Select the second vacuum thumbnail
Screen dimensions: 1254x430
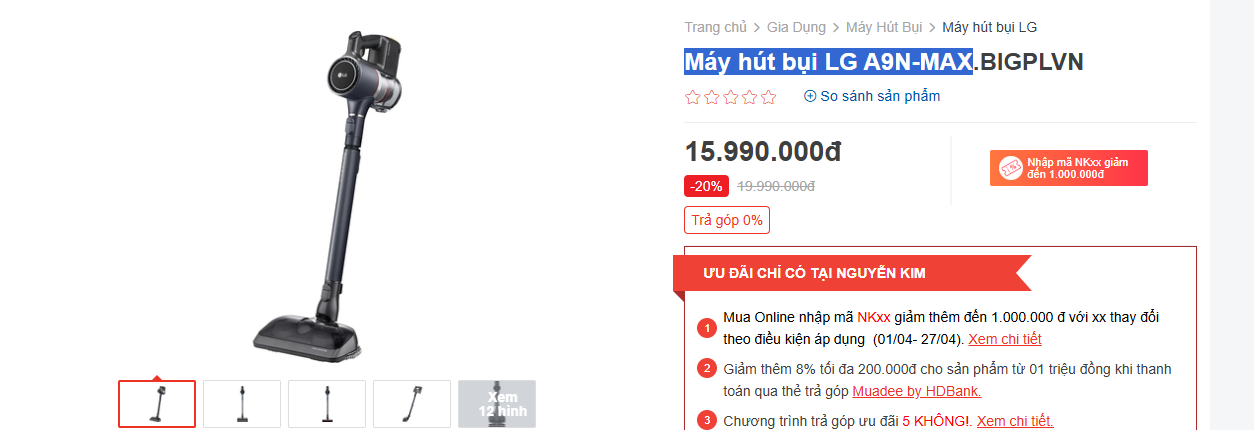242,404
